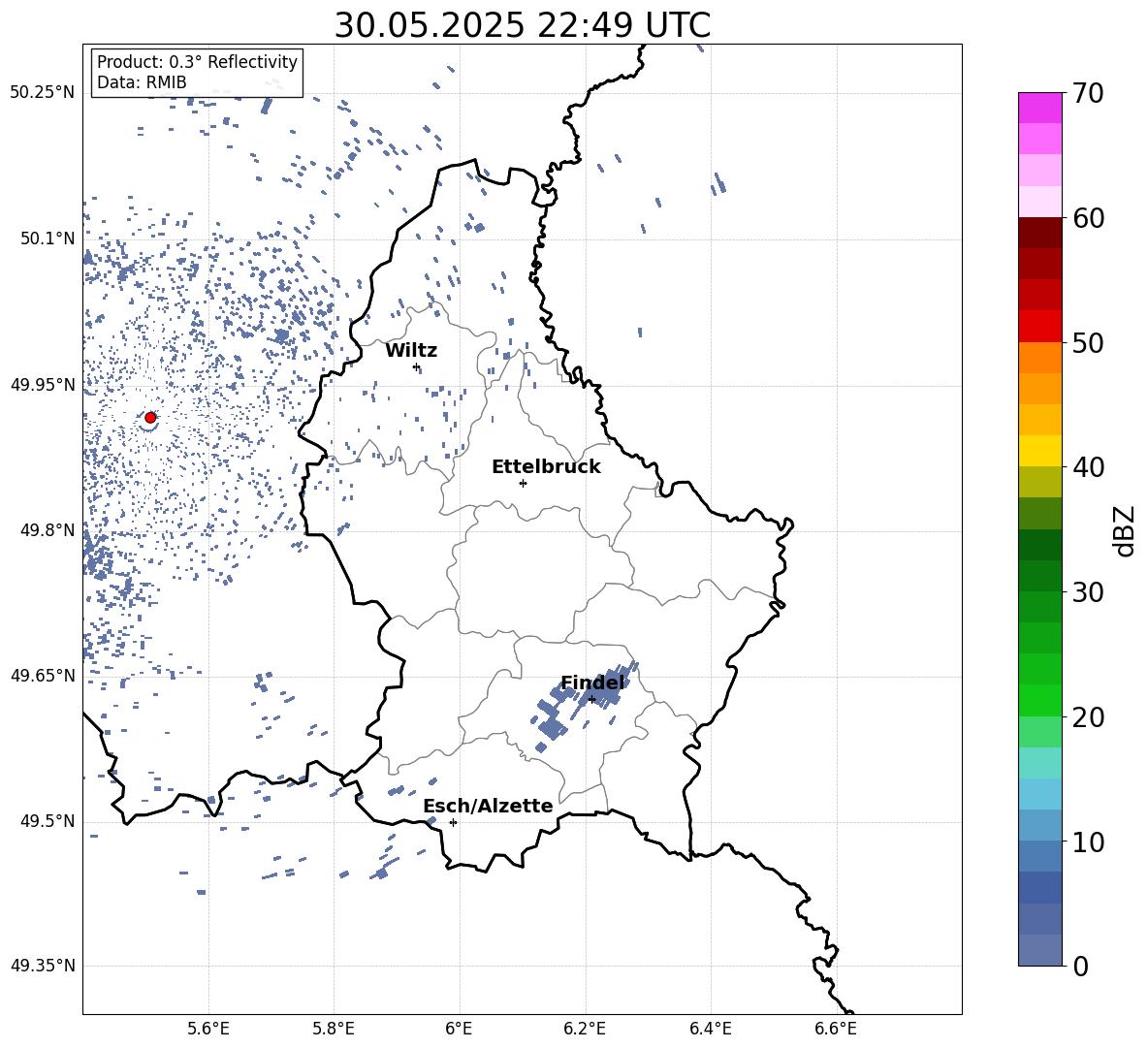The width and height of the screenshot is (1148, 1048).
Task: Click the colorbar tick value 60
Action: click(1088, 218)
